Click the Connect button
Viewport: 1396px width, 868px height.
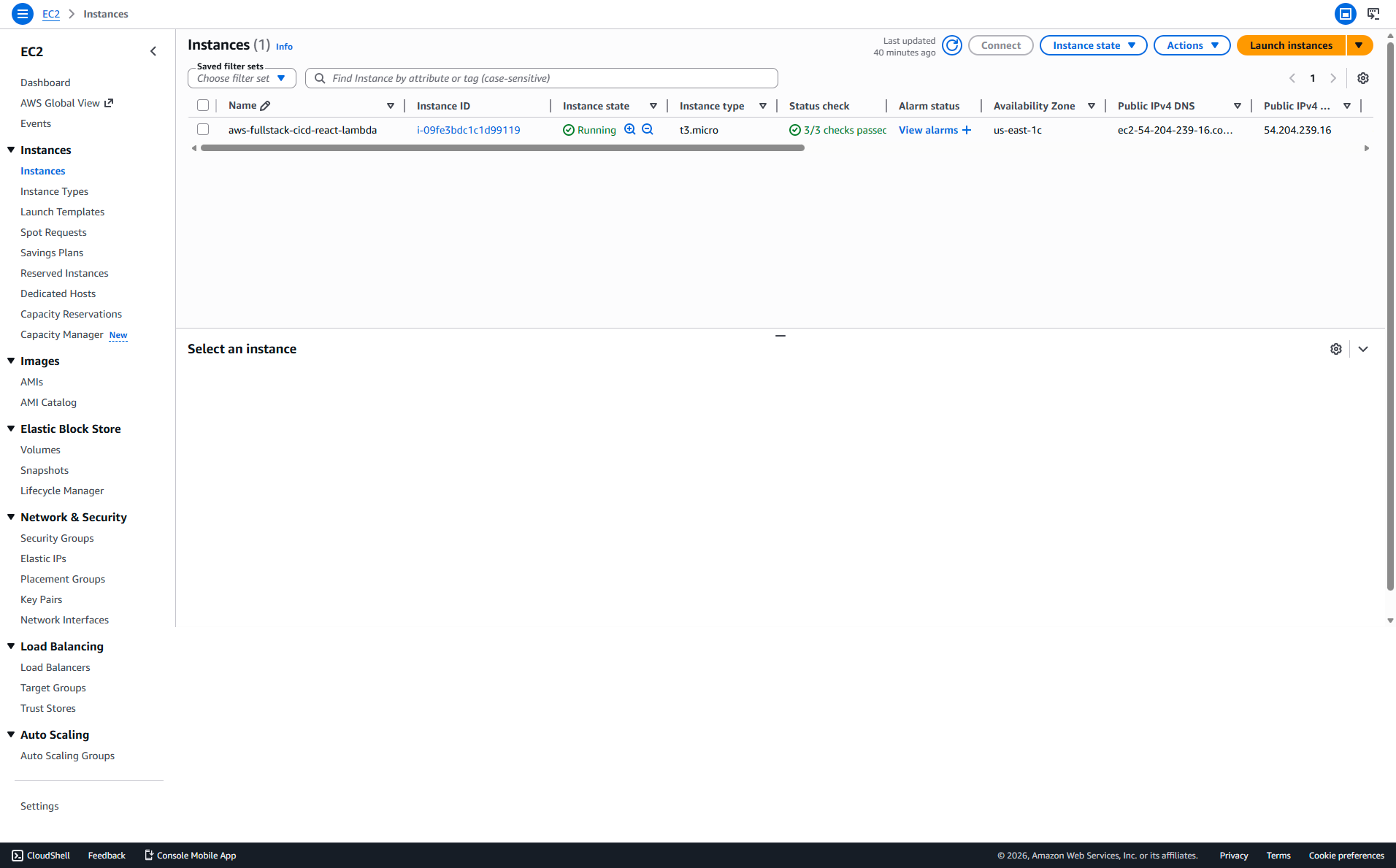click(x=1000, y=45)
